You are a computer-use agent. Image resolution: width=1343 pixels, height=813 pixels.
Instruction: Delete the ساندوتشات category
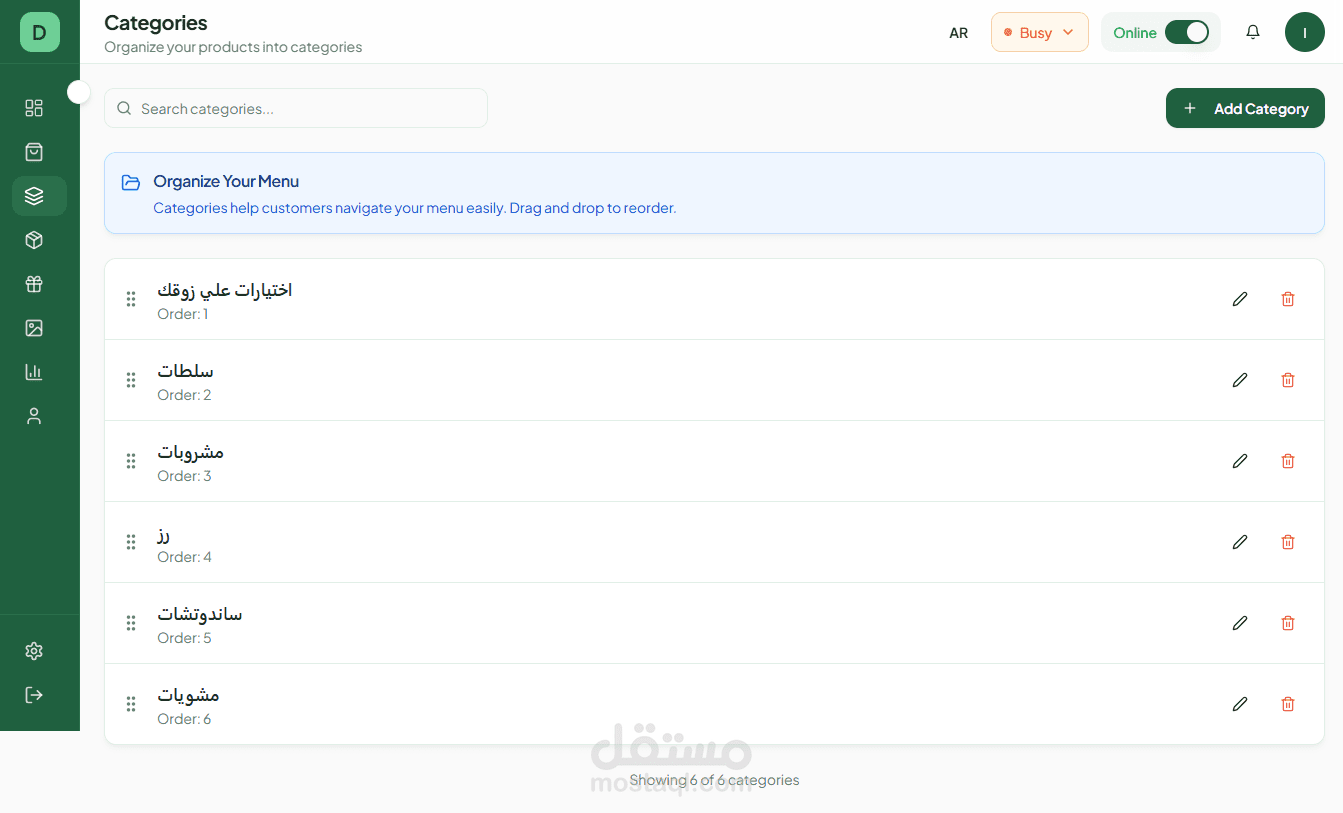point(1288,623)
